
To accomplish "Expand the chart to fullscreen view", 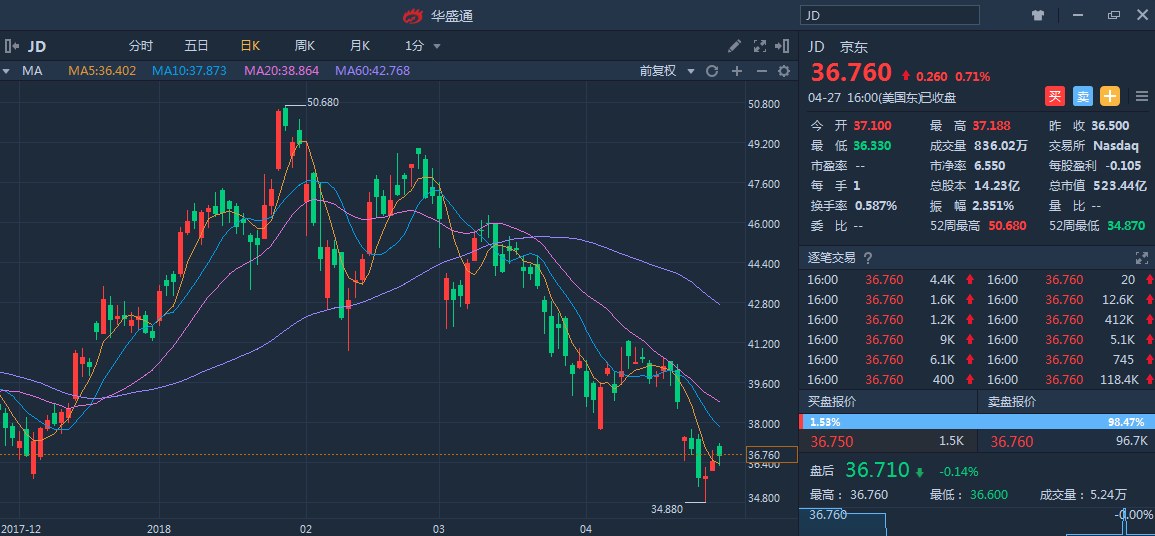I will point(759,46).
